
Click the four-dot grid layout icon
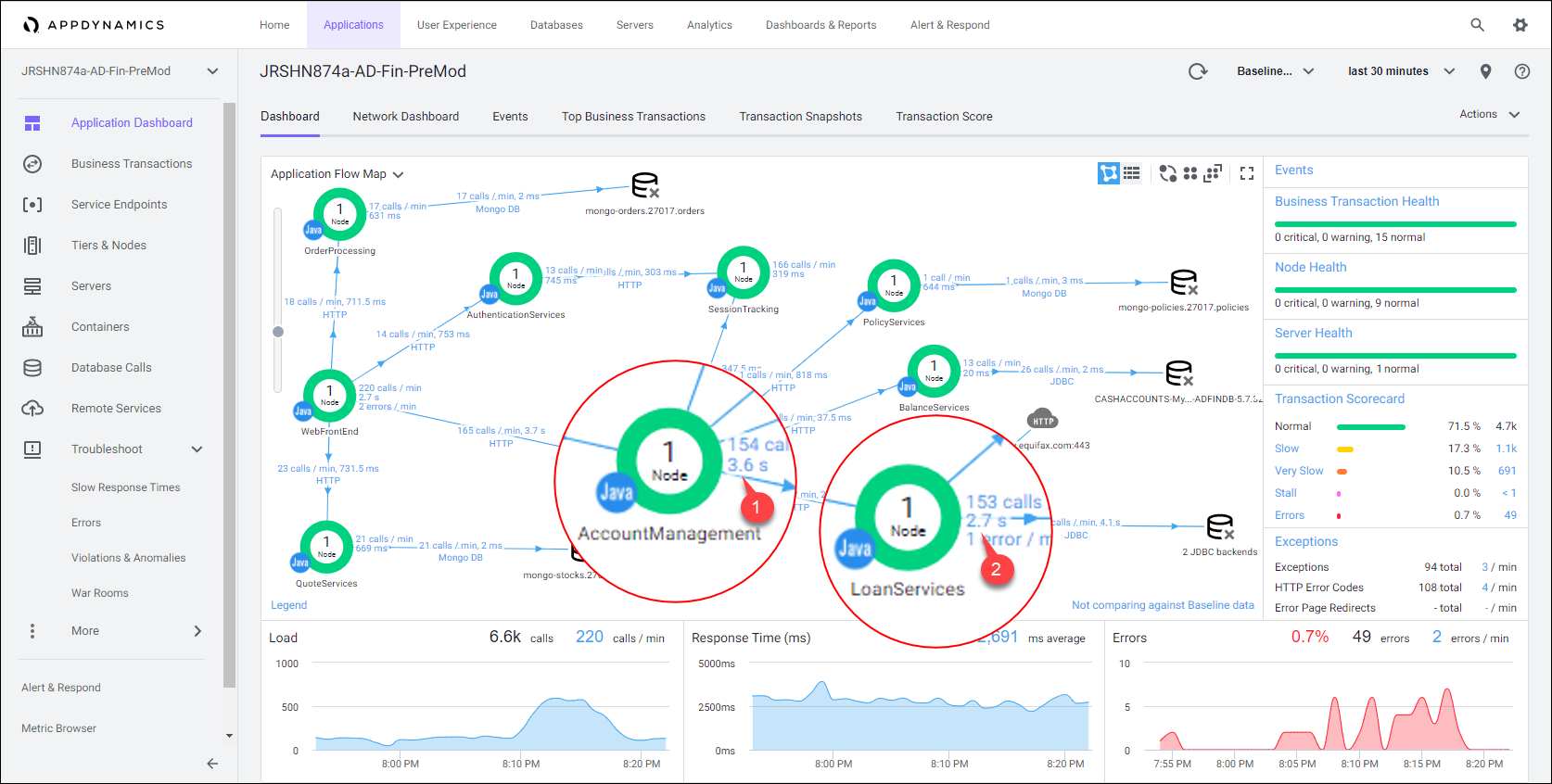tap(1190, 173)
